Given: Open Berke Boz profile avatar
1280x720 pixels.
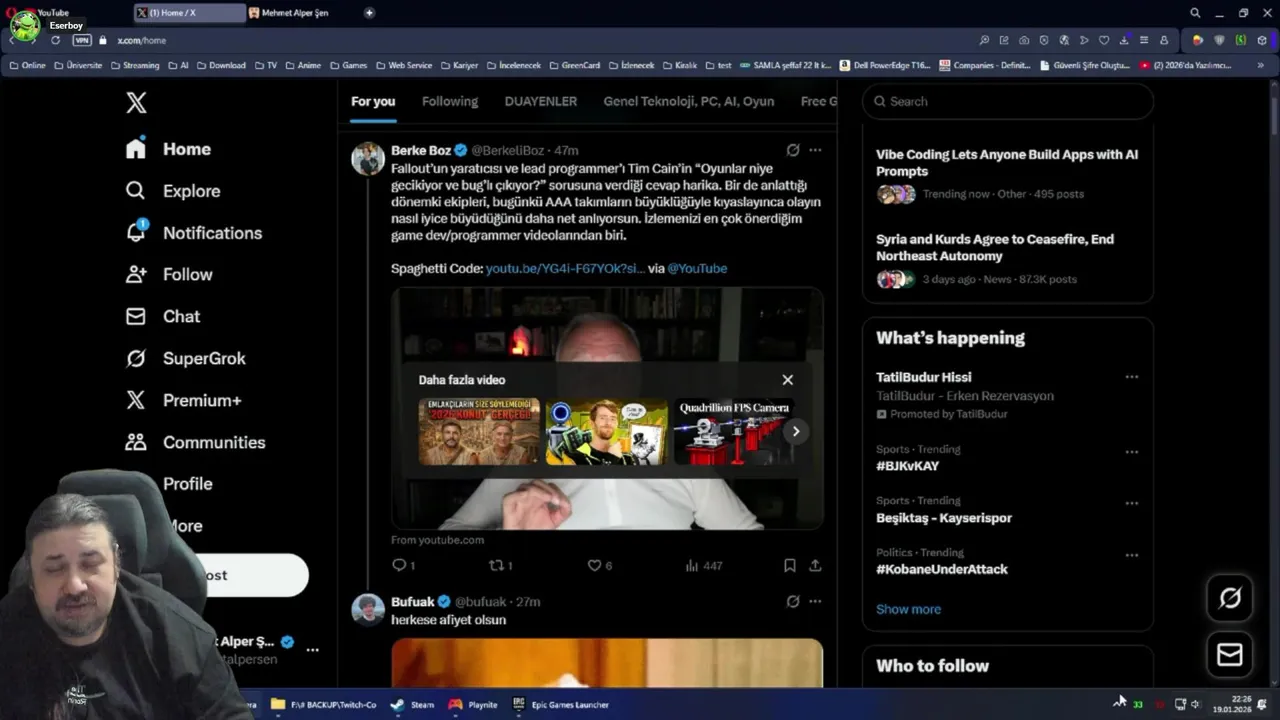Looking at the screenshot, I should pyautogui.click(x=368, y=158).
